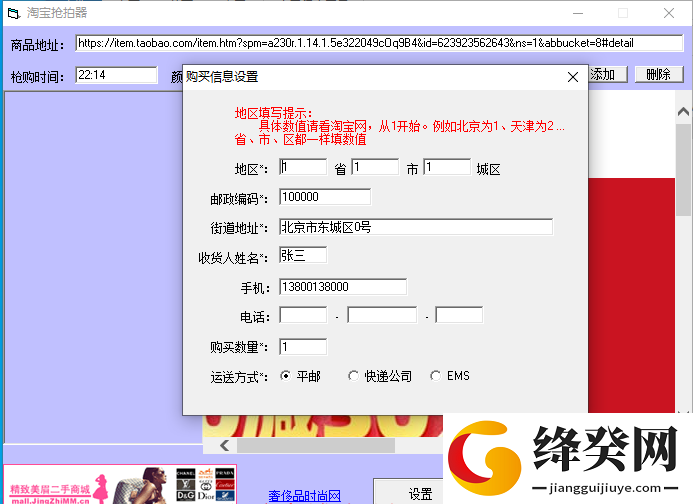Screen dimensions: 693x504
Task: Choose EMS as shipping method
Action: (x=435, y=376)
